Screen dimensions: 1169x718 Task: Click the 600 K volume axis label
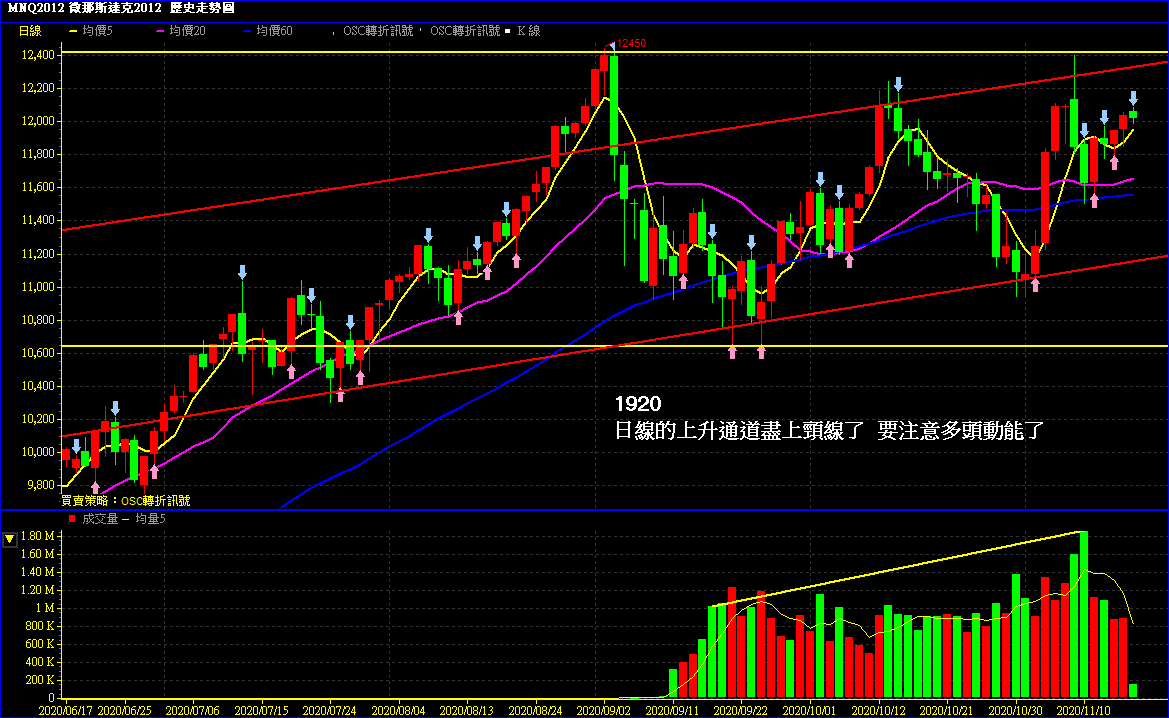(40, 644)
